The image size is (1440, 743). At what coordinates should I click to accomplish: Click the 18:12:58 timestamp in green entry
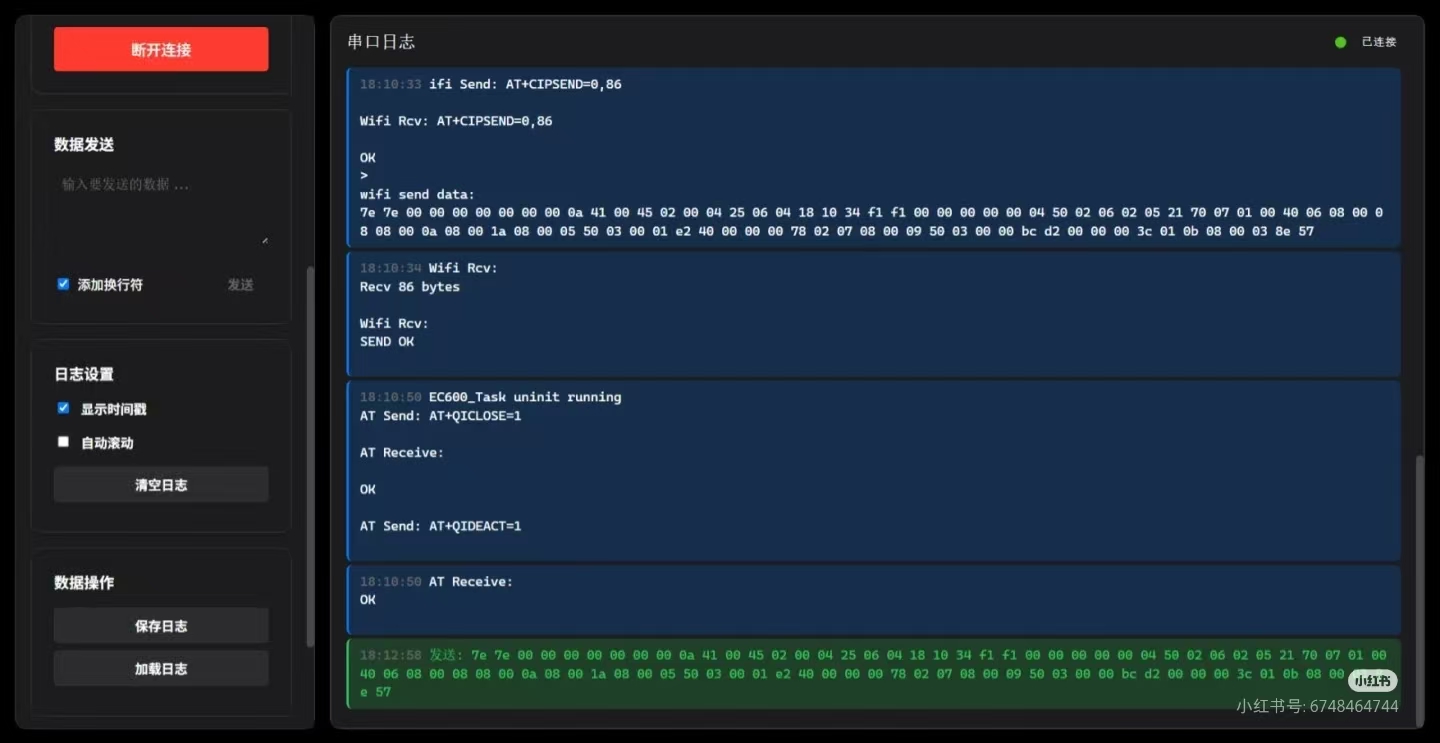tap(391, 654)
